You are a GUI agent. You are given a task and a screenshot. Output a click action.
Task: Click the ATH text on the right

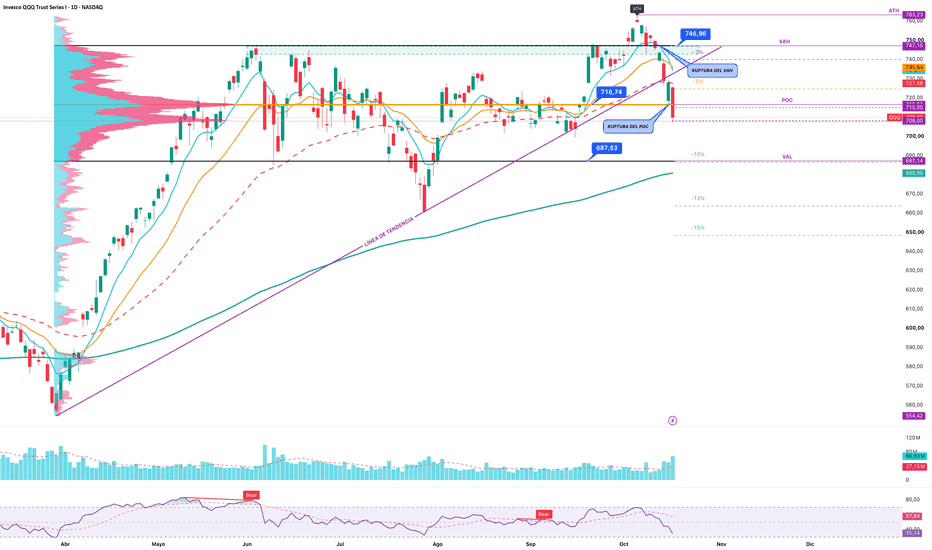coord(894,11)
